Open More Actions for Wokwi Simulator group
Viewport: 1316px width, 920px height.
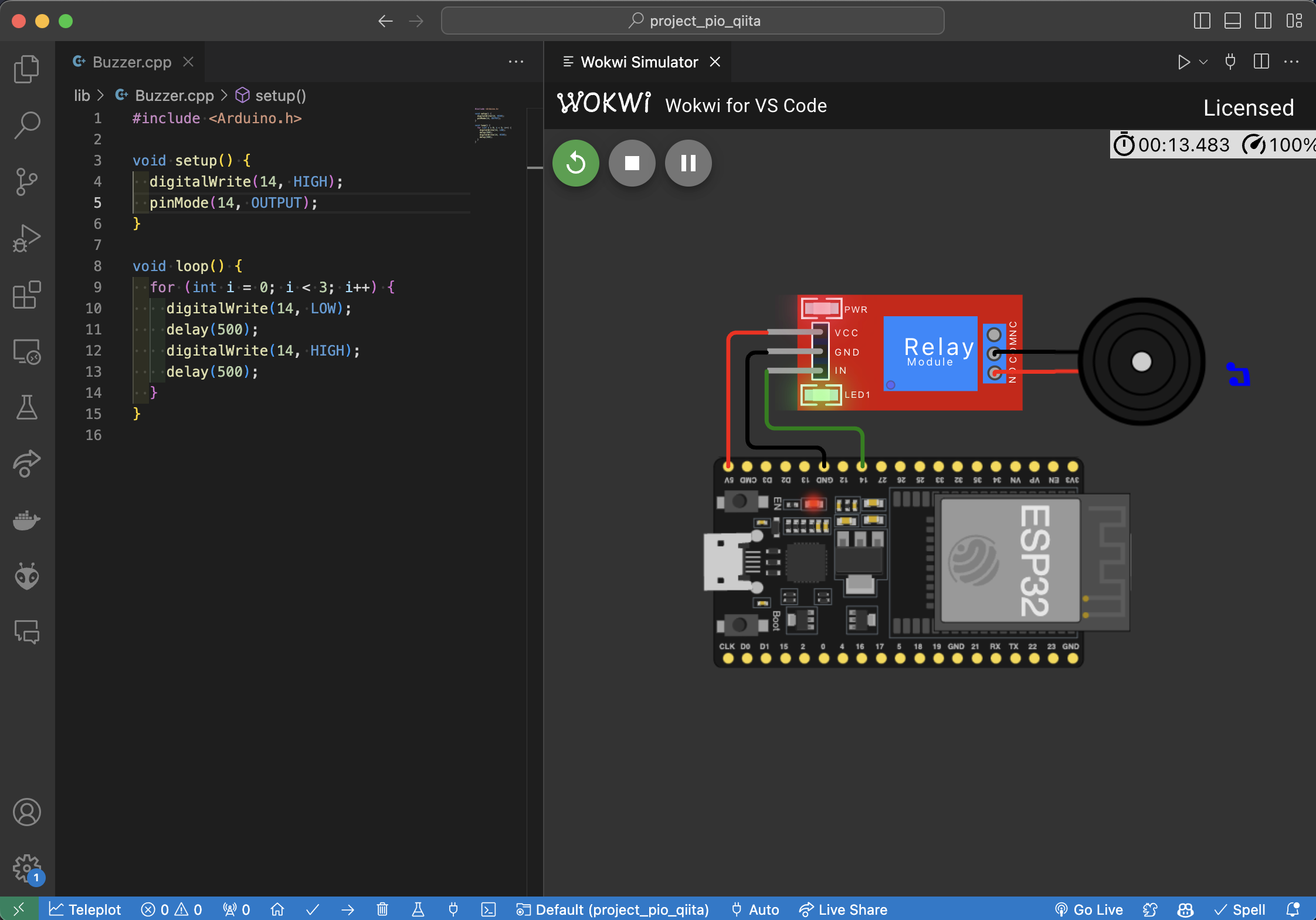point(1291,62)
